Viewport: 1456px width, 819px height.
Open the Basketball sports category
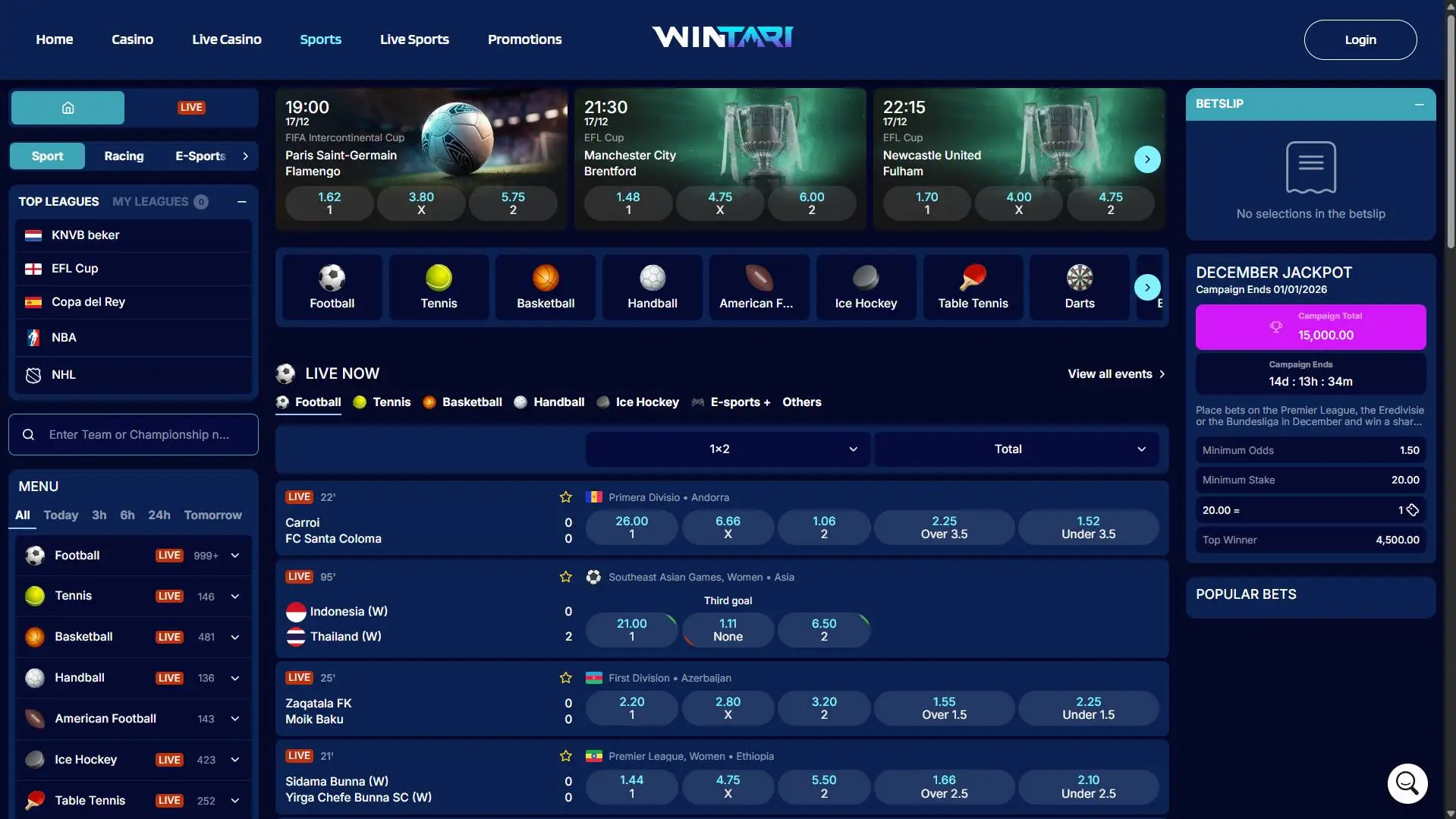coord(546,287)
